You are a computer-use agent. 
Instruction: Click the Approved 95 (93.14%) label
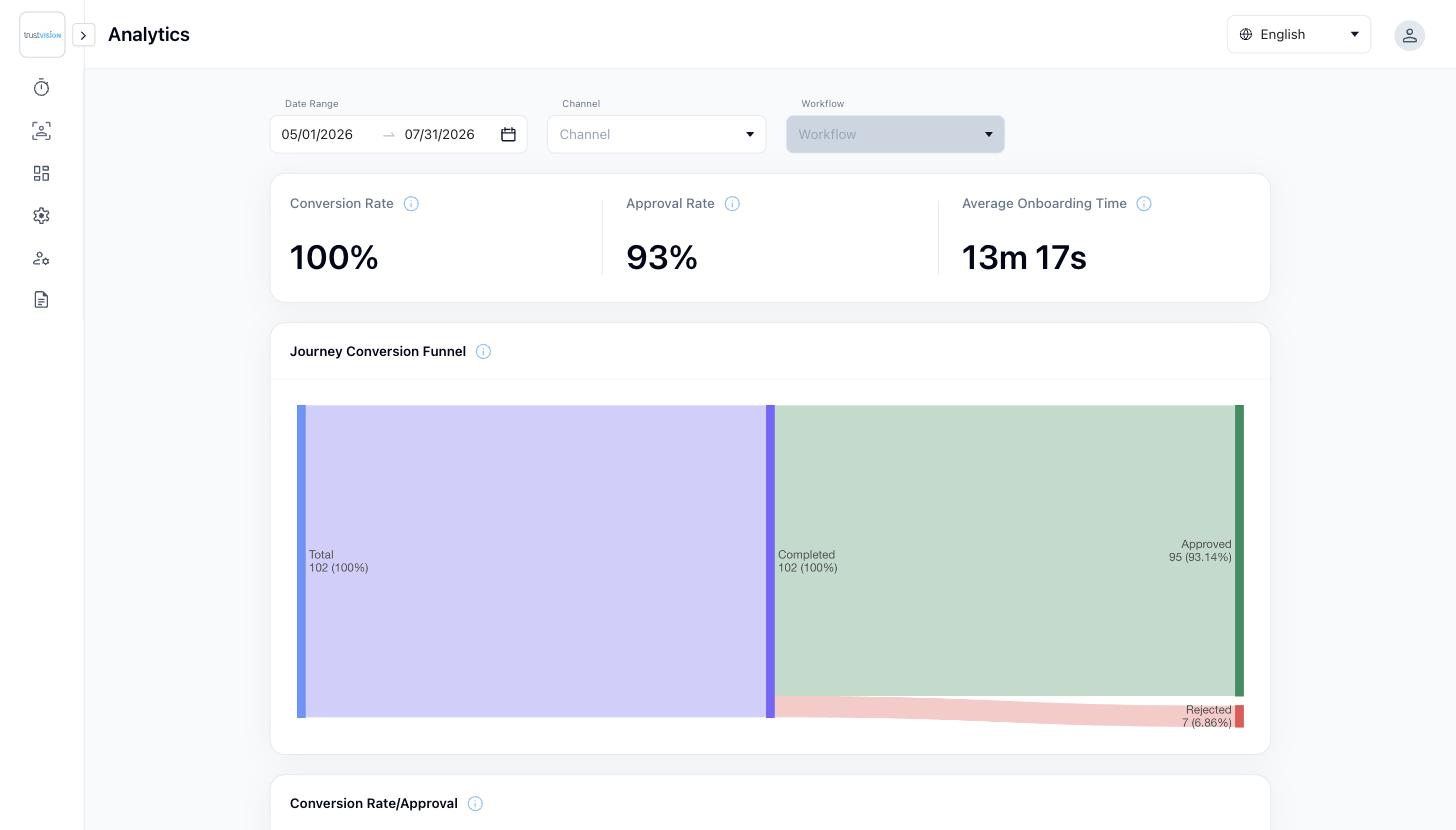click(x=1200, y=551)
